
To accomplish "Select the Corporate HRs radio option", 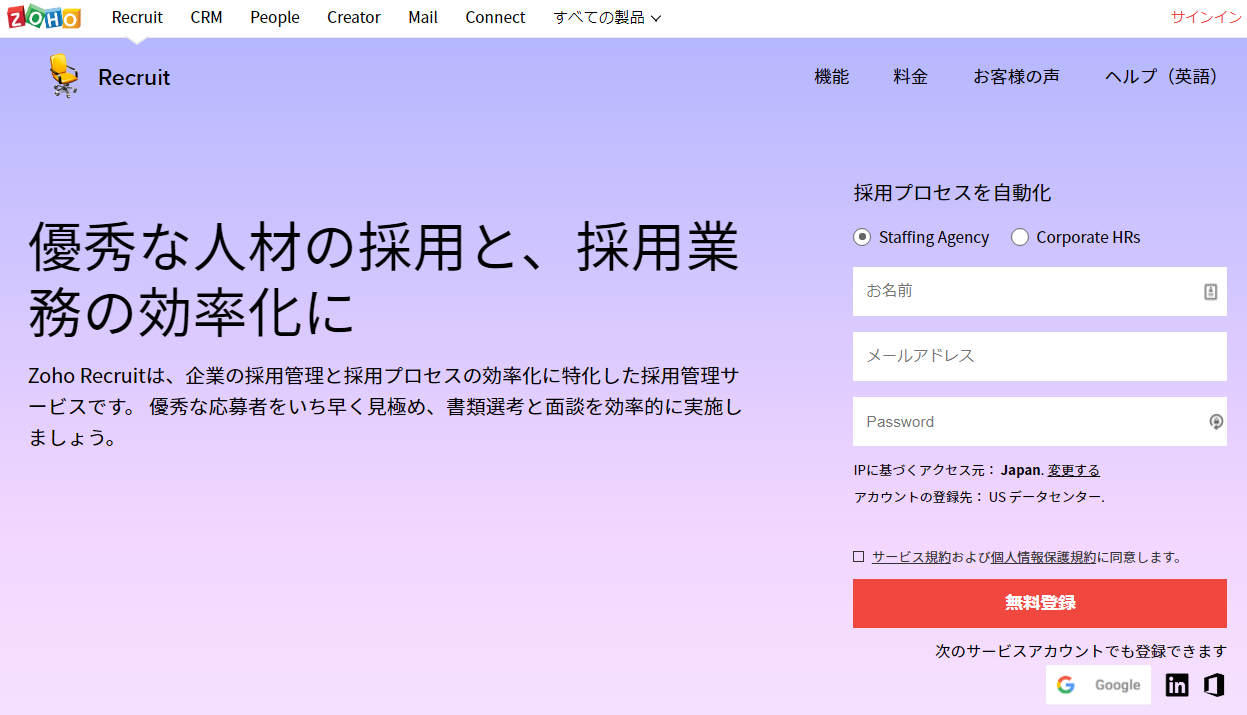I will 1020,237.
